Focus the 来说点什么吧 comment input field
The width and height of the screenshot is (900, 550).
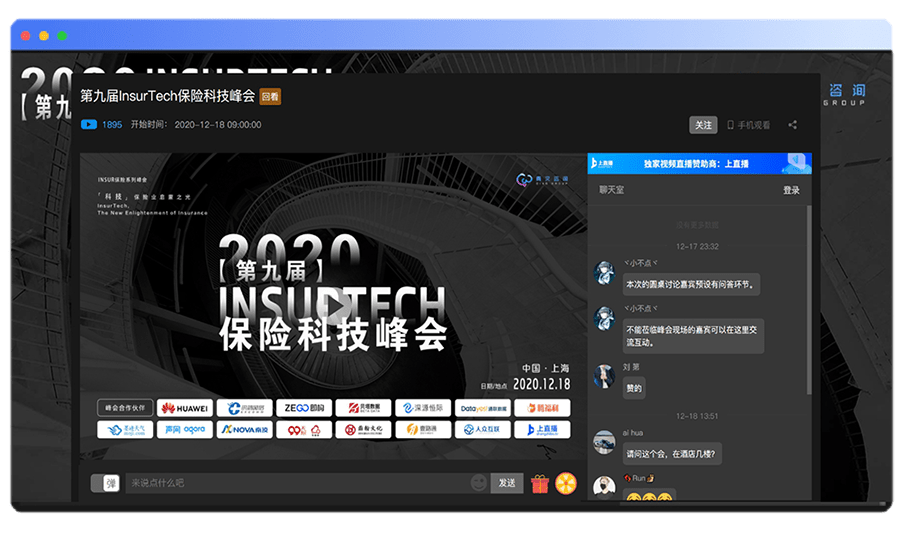[297, 483]
